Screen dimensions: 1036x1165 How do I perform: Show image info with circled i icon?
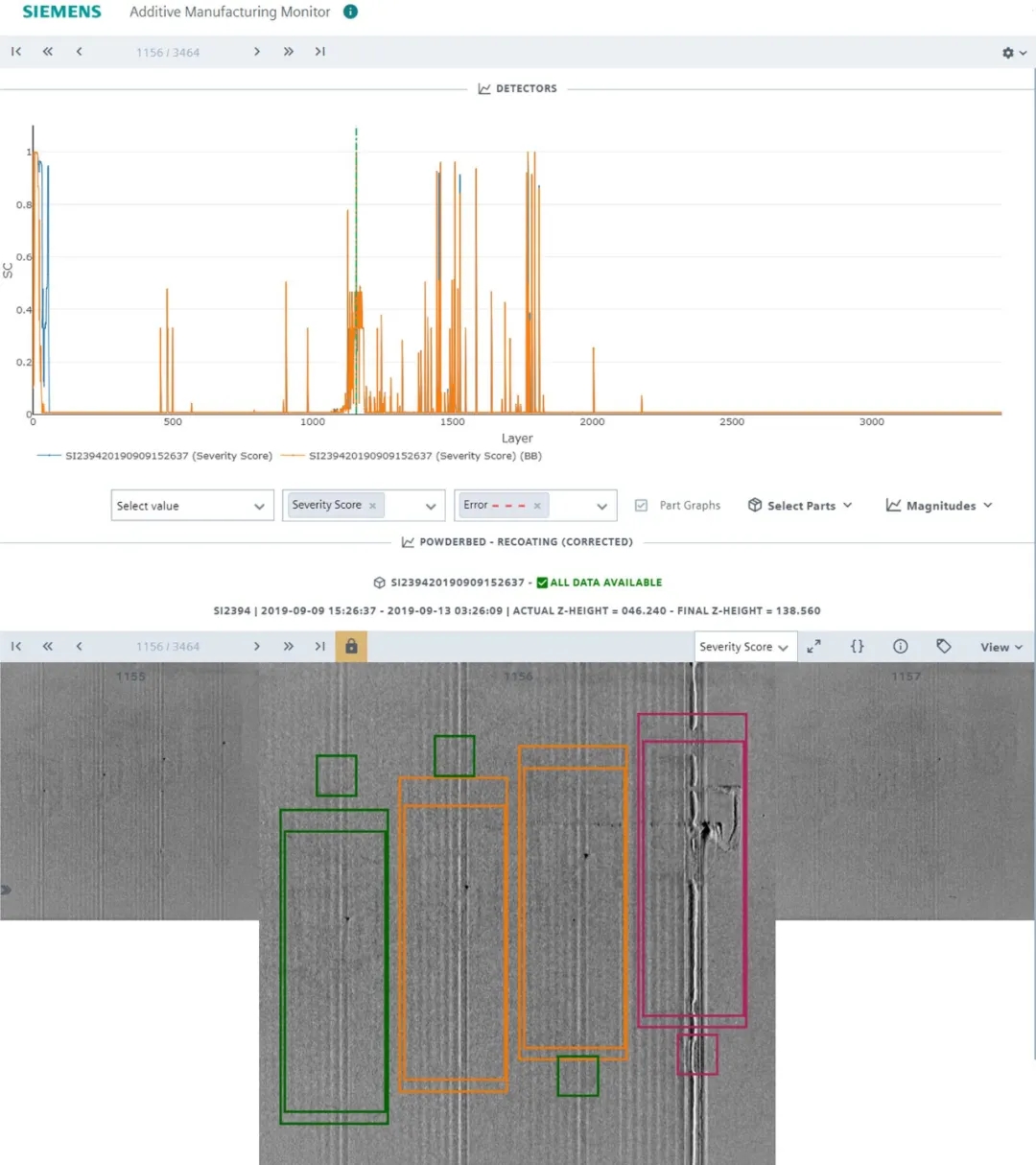(x=900, y=647)
